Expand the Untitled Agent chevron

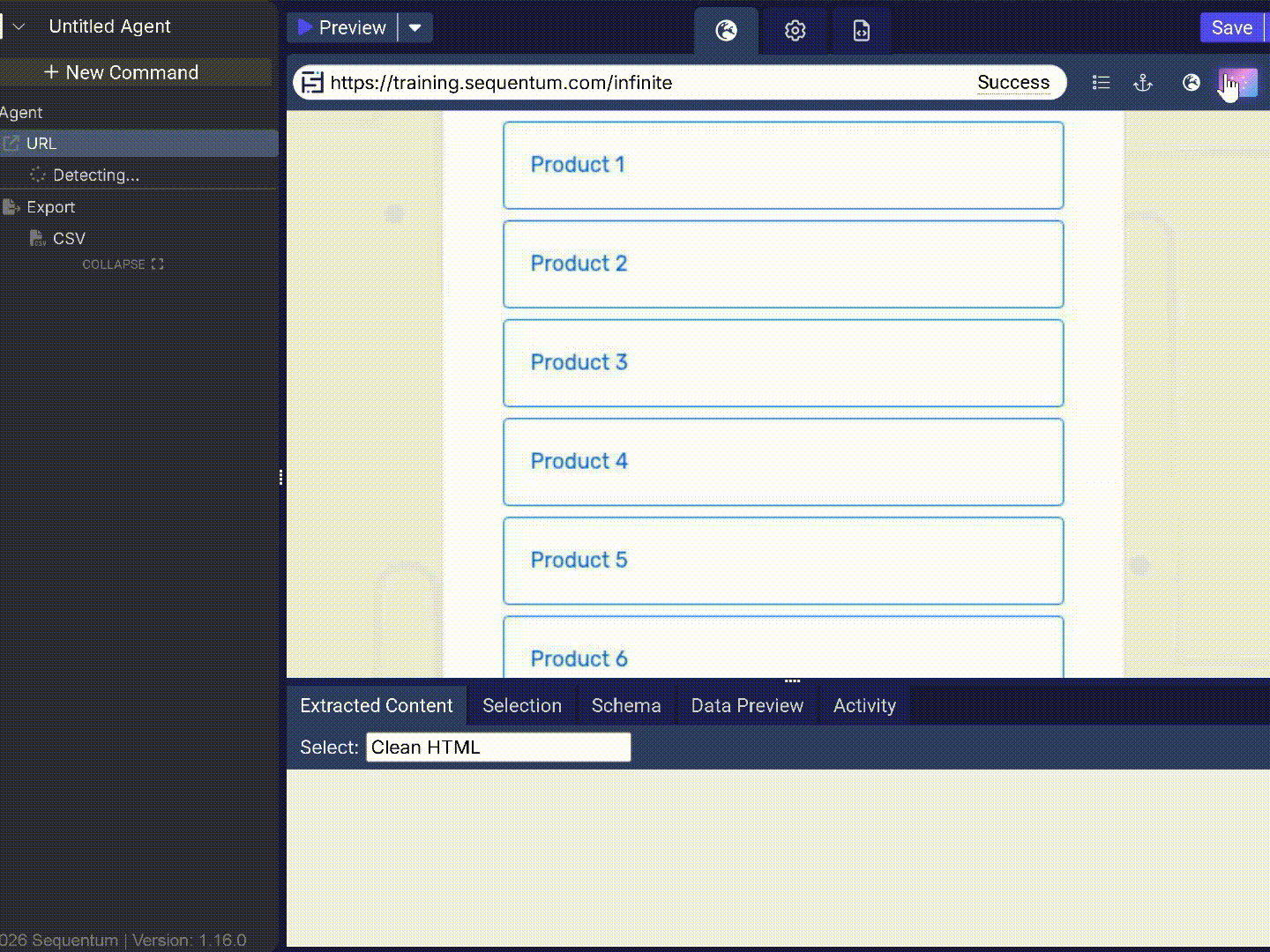[x=19, y=26]
